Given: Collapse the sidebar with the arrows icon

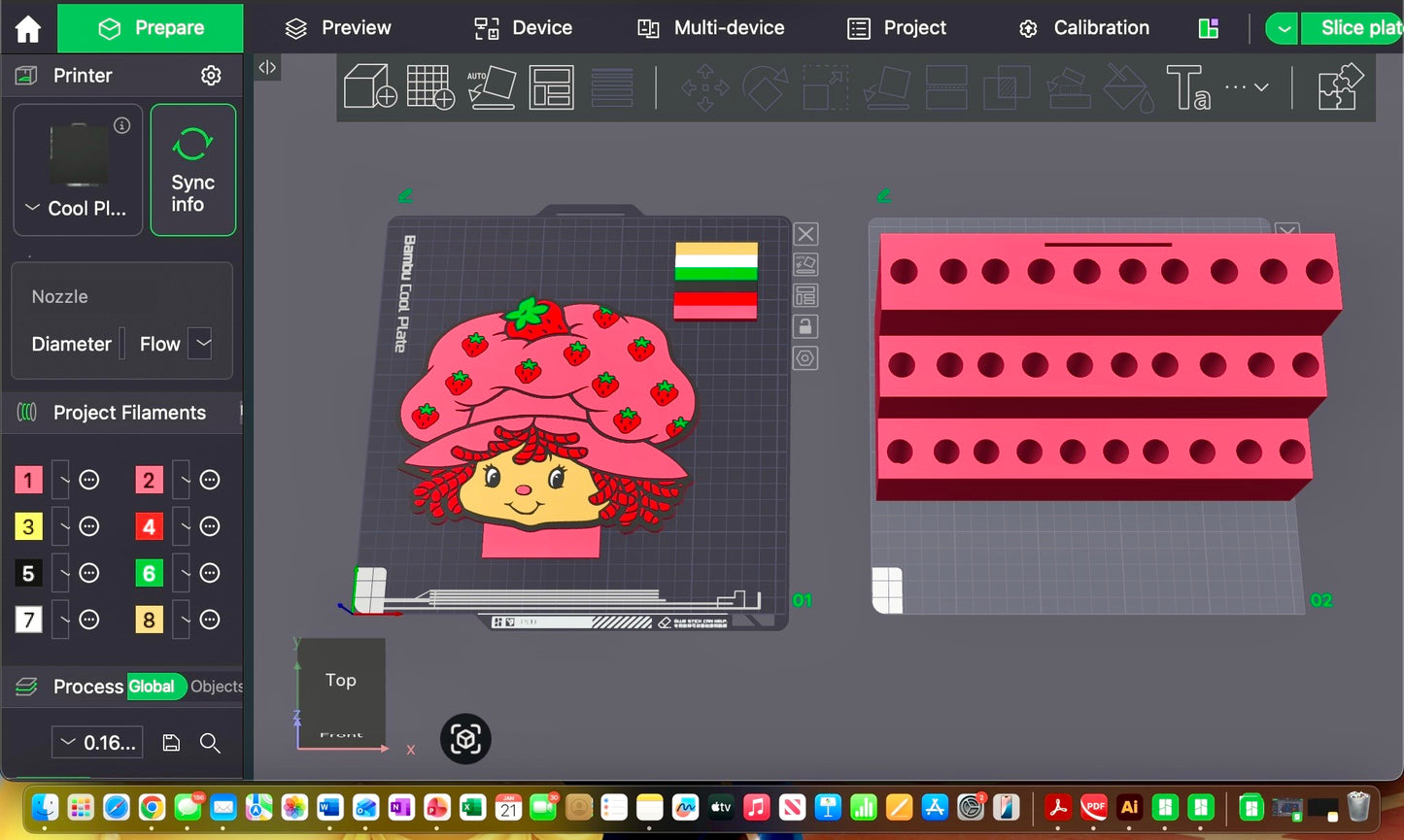Looking at the screenshot, I should [x=267, y=67].
